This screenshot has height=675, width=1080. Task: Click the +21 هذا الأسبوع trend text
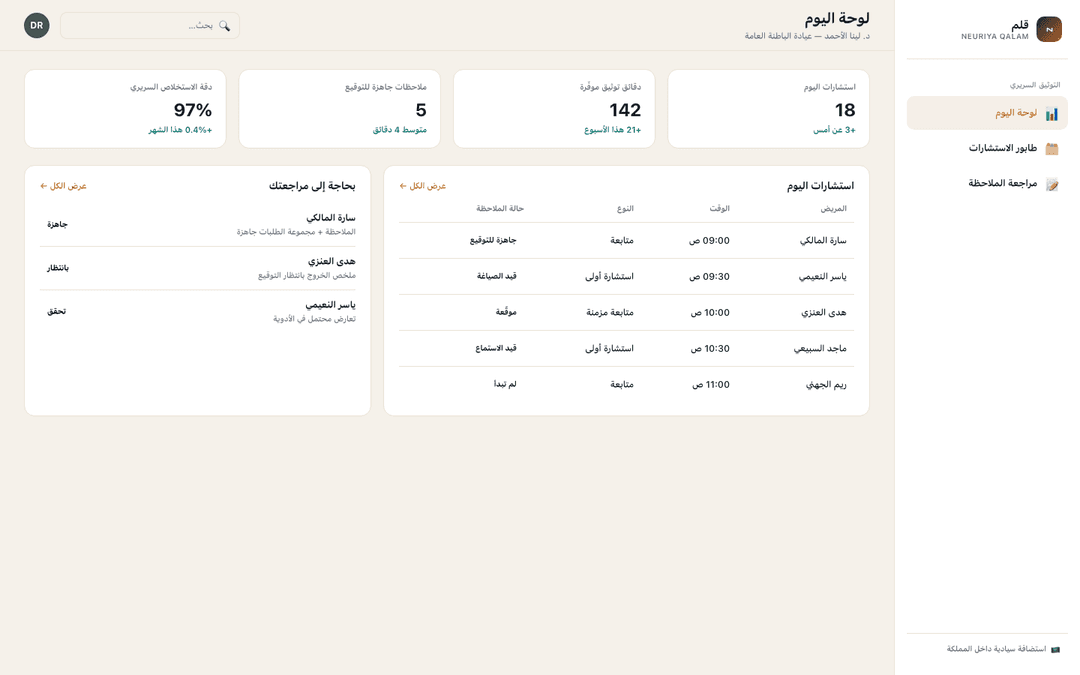(x=612, y=129)
